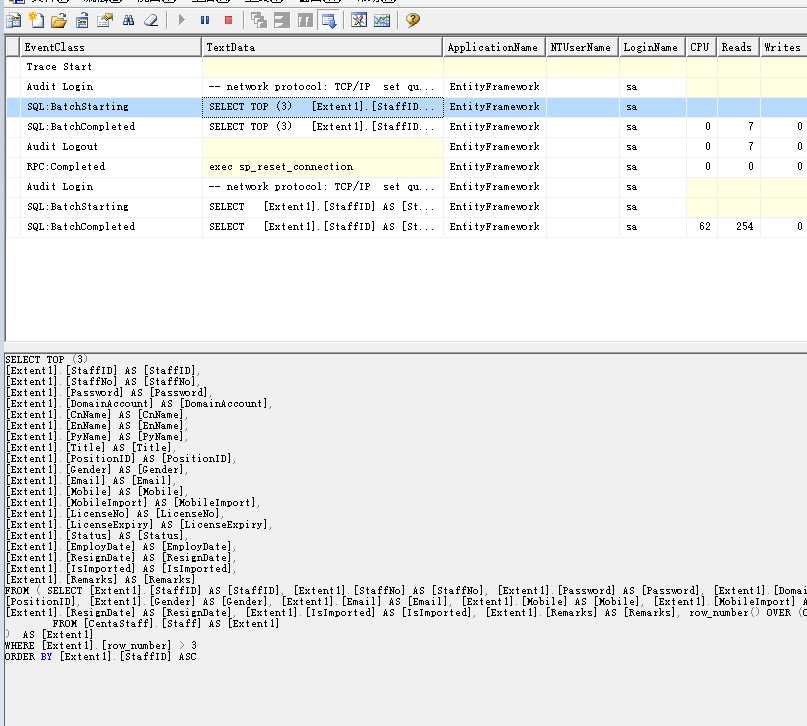The width and height of the screenshot is (807, 726).
Task: Select the RPC:Completed event row
Action: [406, 167]
